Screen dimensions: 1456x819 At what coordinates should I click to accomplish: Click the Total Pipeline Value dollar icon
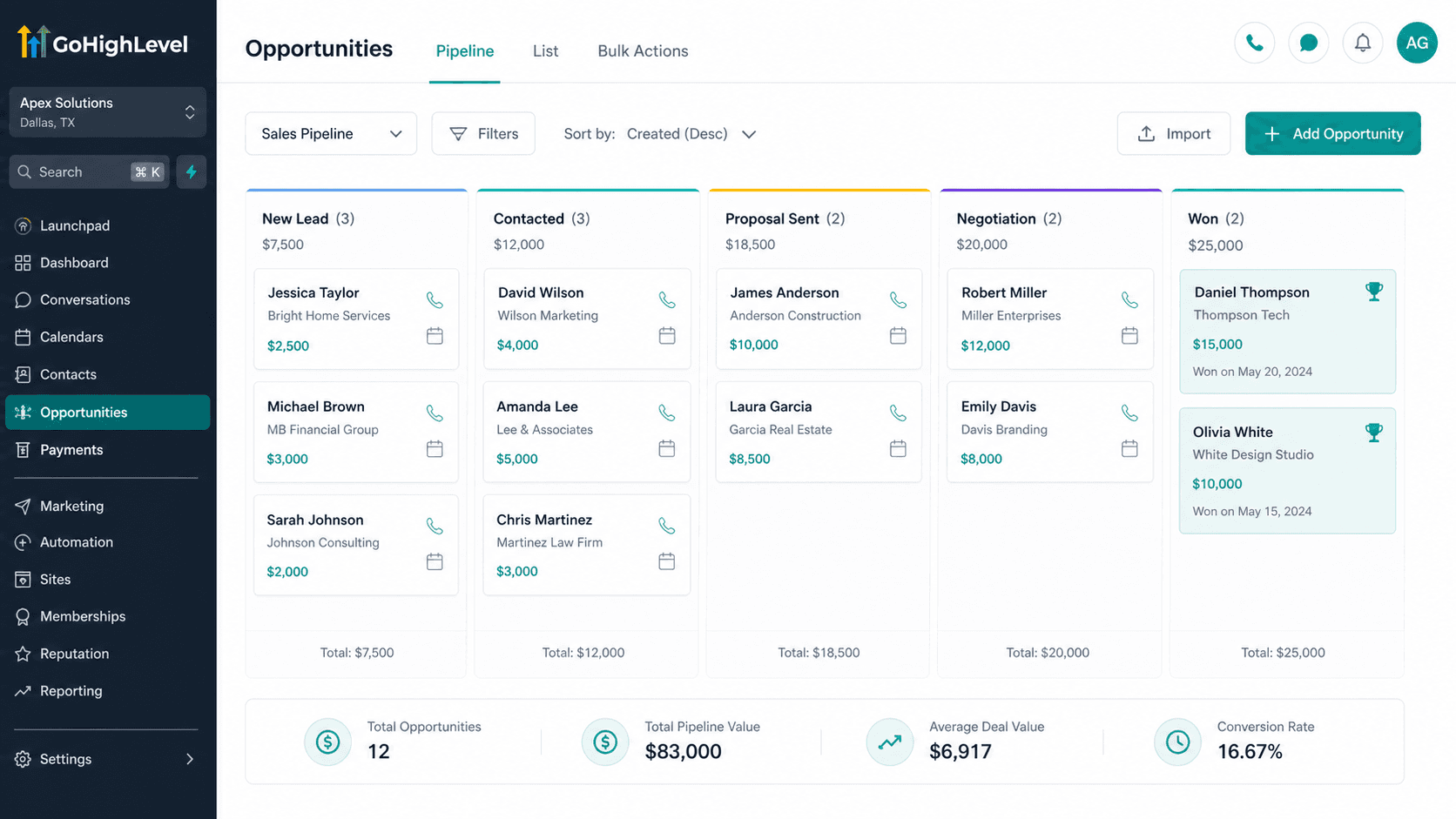coord(605,742)
